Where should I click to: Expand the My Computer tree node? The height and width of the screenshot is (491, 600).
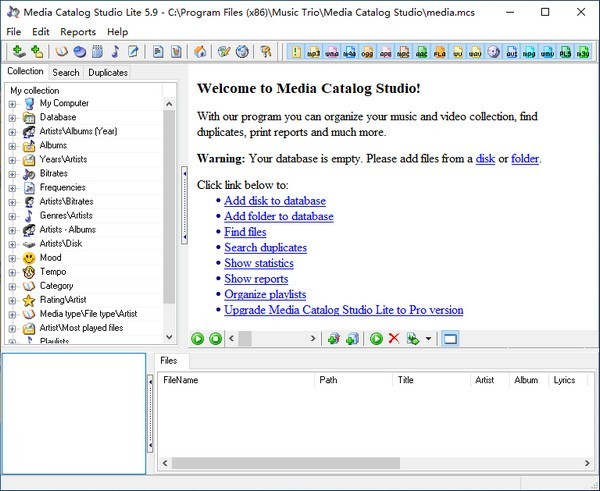pyautogui.click(x=12, y=104)
